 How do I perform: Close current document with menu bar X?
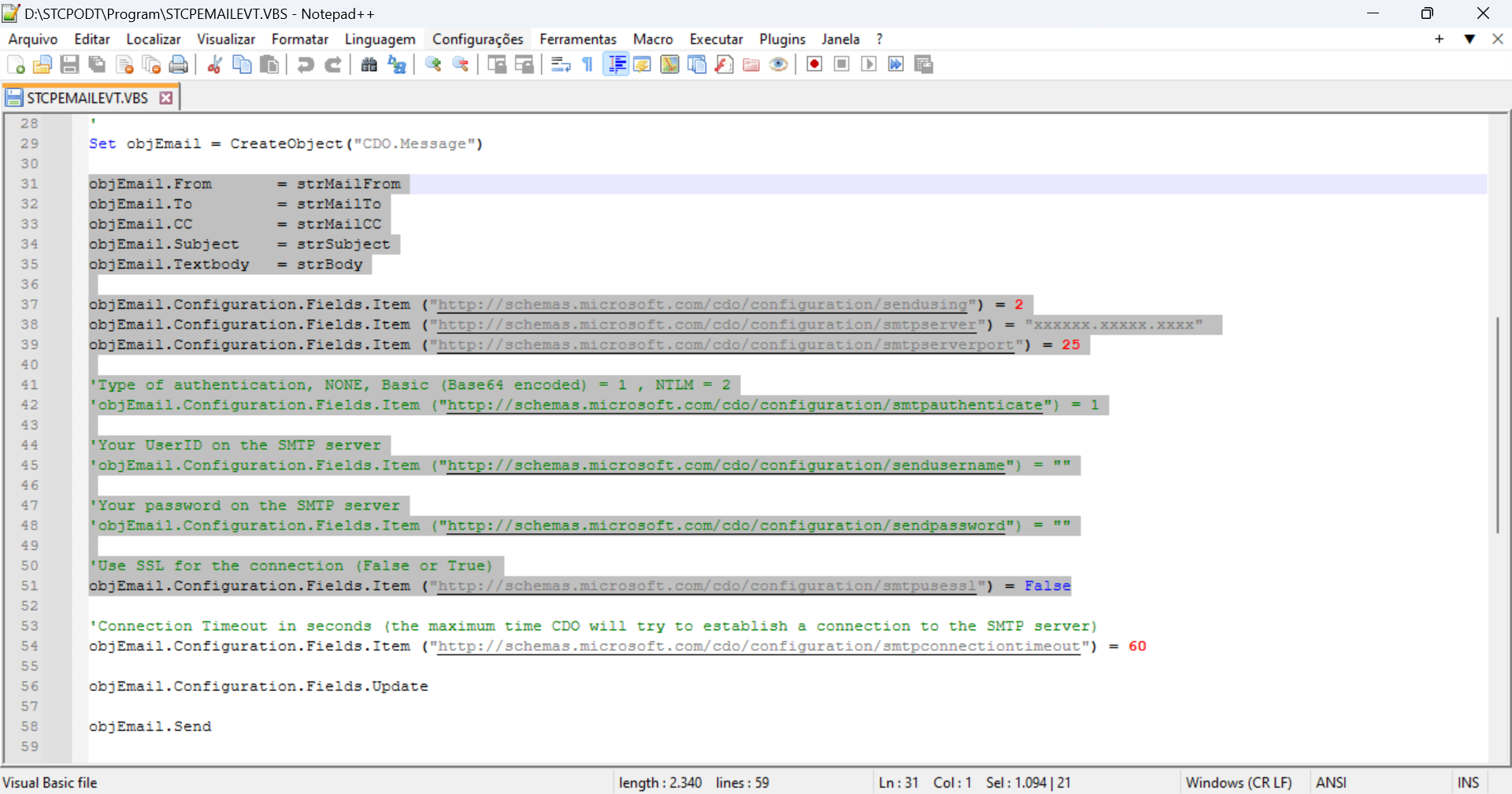pos(1498,39)
